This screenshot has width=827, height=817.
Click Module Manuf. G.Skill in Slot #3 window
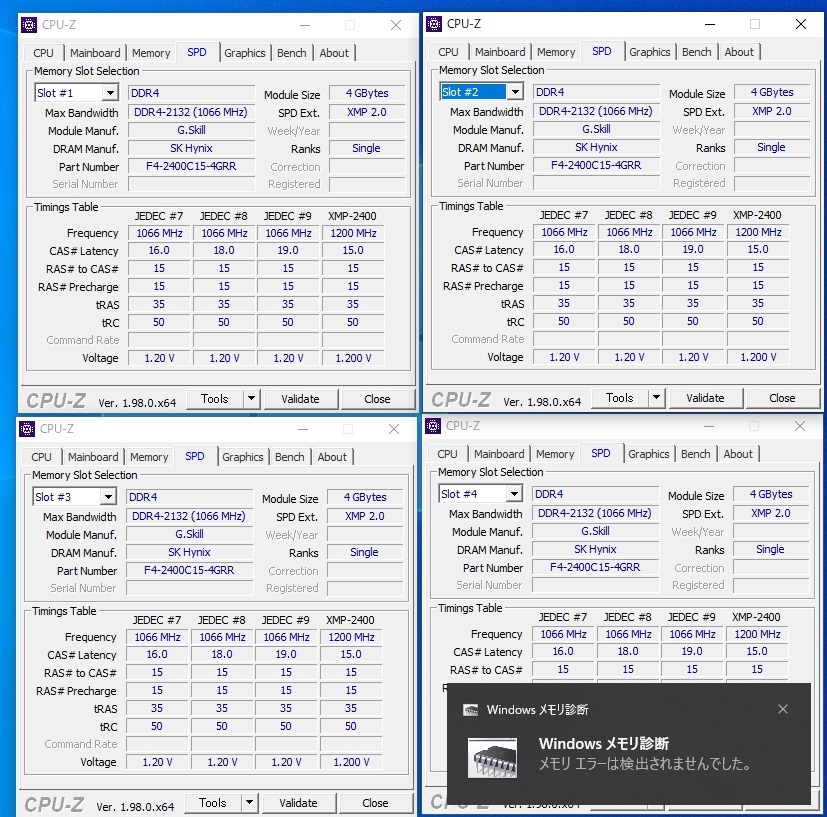189,534
